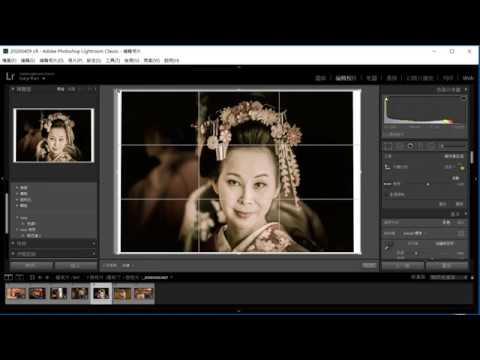Image resolution: width=480 pixels, height=360 pixels.
Task: Set Navigator zoom to Fit
Action: coord(60,89)
